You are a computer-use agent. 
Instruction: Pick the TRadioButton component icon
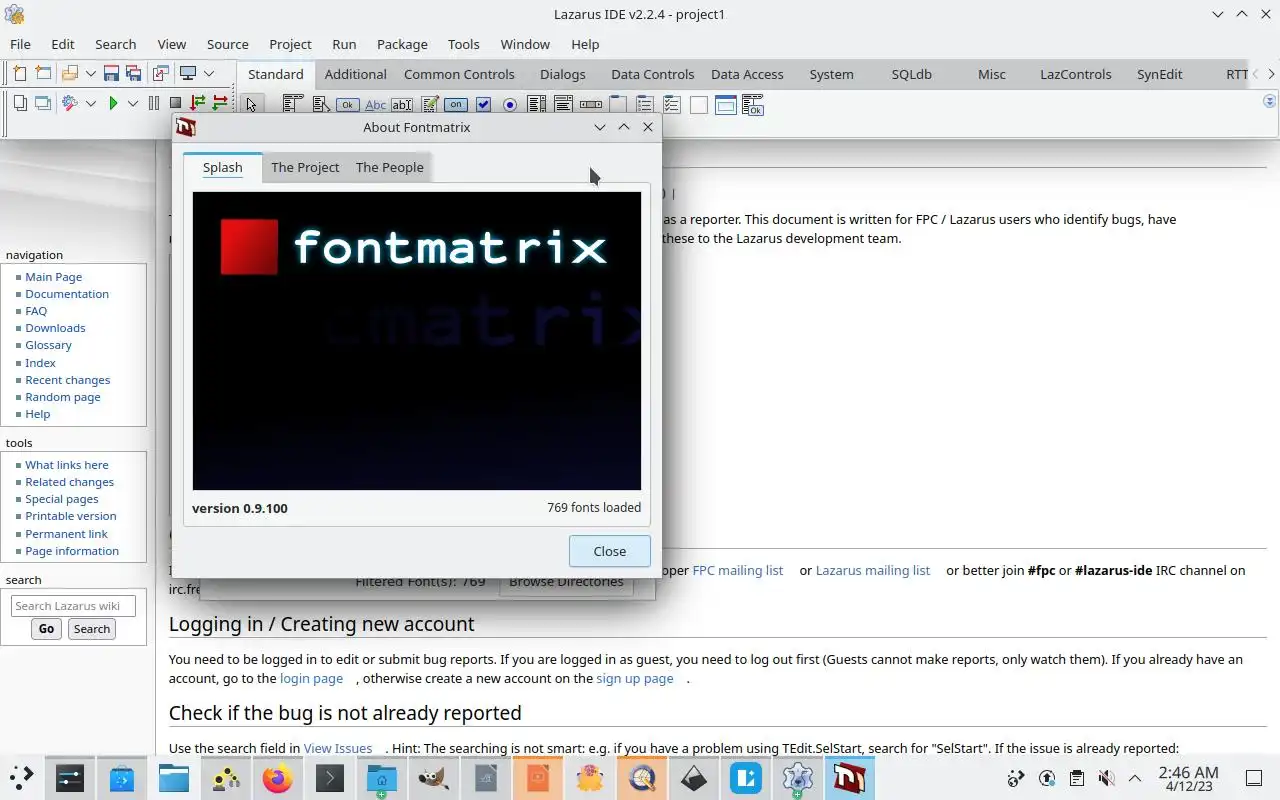coord(510,104)
